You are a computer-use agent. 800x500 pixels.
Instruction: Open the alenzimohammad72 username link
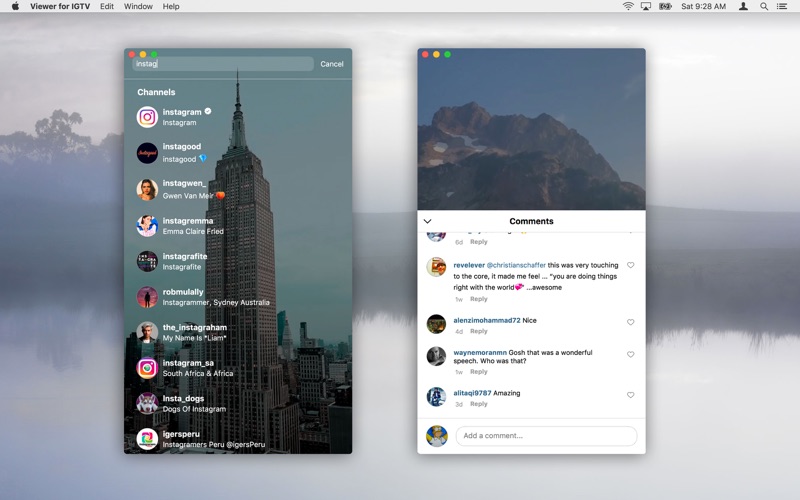tap(487, 320)
